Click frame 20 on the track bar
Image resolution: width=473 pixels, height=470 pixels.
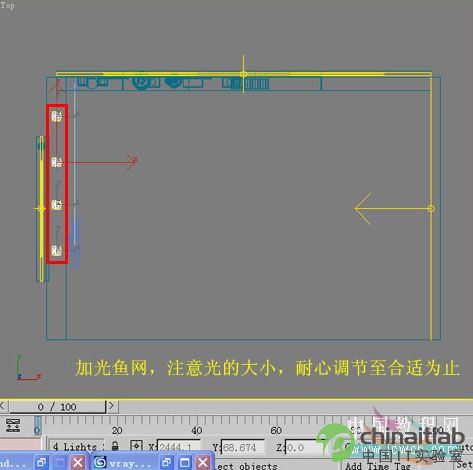click(x=117, y=430)
